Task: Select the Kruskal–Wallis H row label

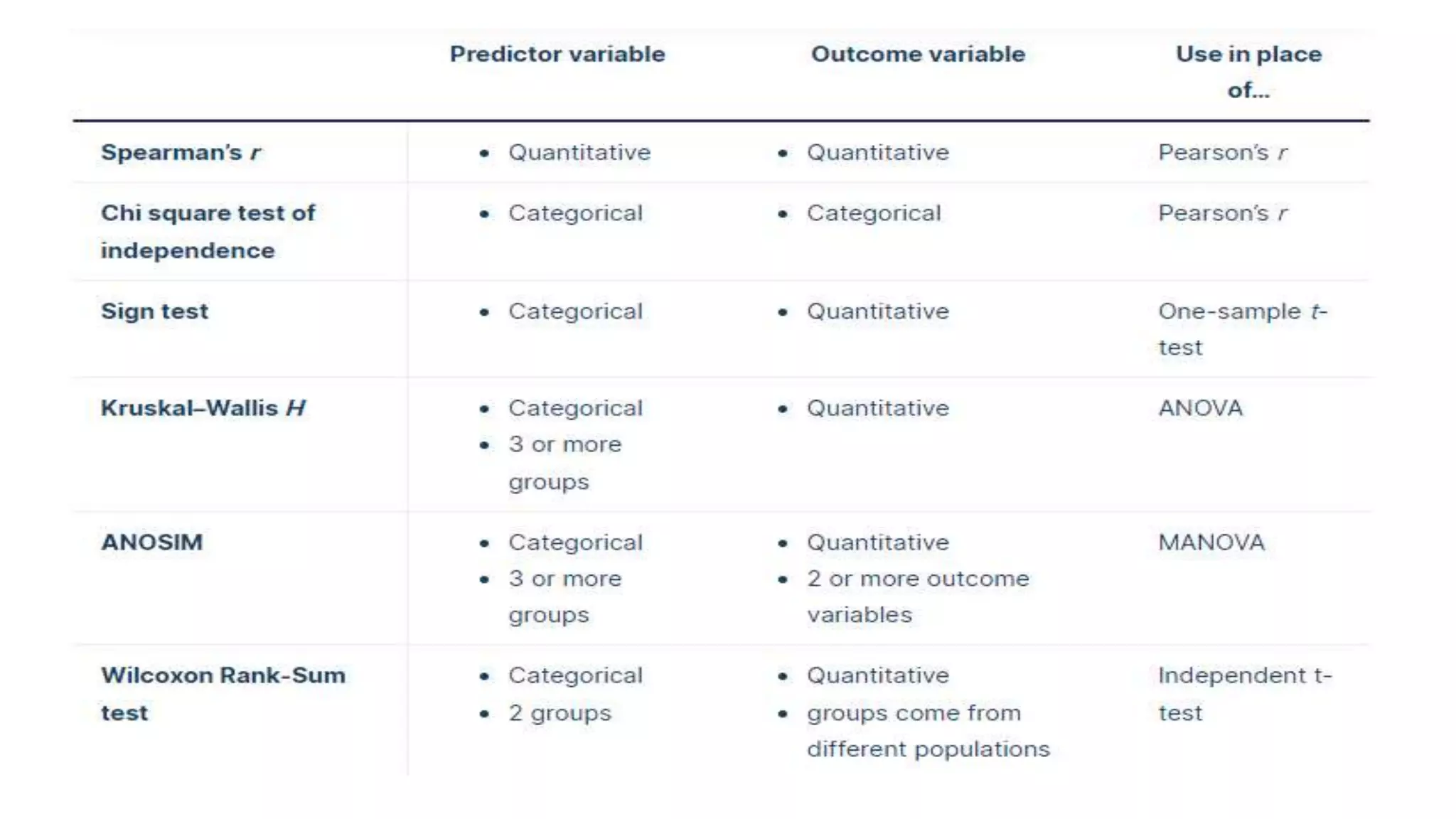Action: 203,408
